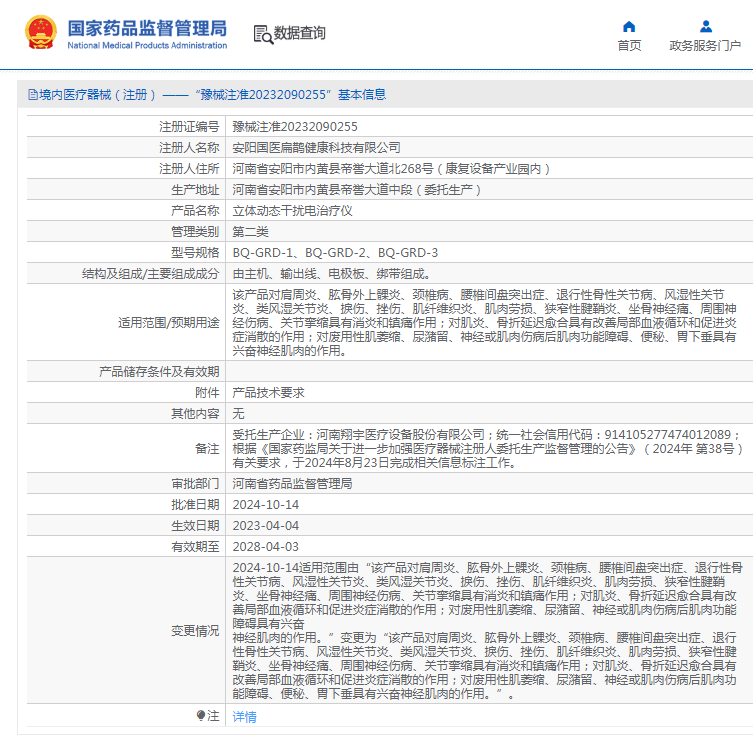
Task: Click product name 立体动态干扰电治疗仪
Action: [292, 211]
